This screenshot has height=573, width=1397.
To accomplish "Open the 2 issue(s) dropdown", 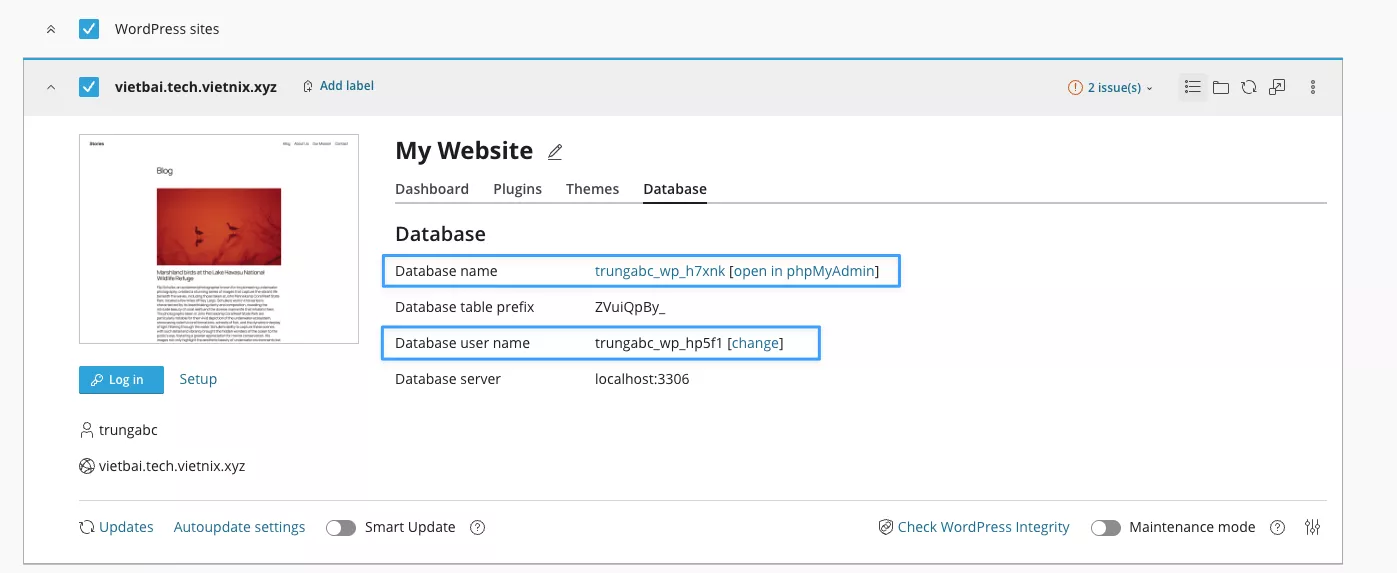I will [1119, 88].
